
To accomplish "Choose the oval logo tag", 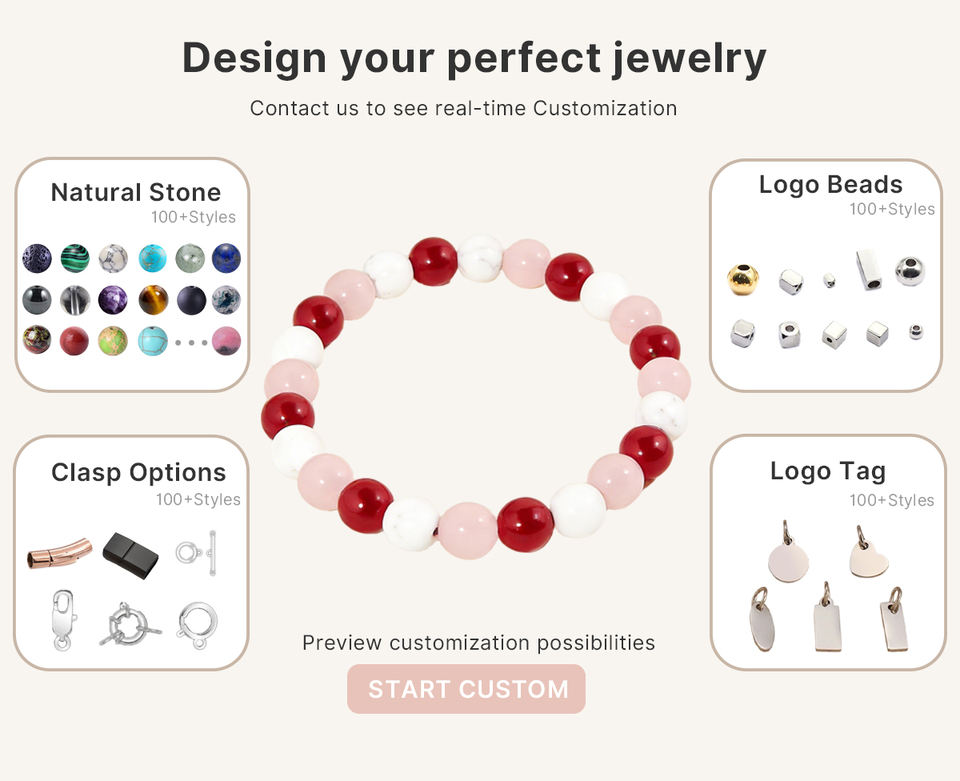I will (762, 622).
